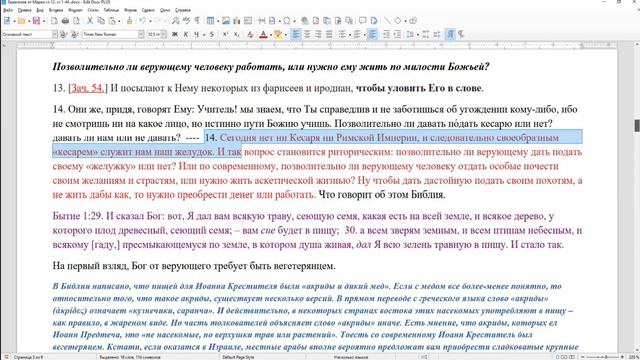Toggle formatting marks pilcrow in top toolbar
Viewport: 640px width, 360px height.
tap(197, 21)
